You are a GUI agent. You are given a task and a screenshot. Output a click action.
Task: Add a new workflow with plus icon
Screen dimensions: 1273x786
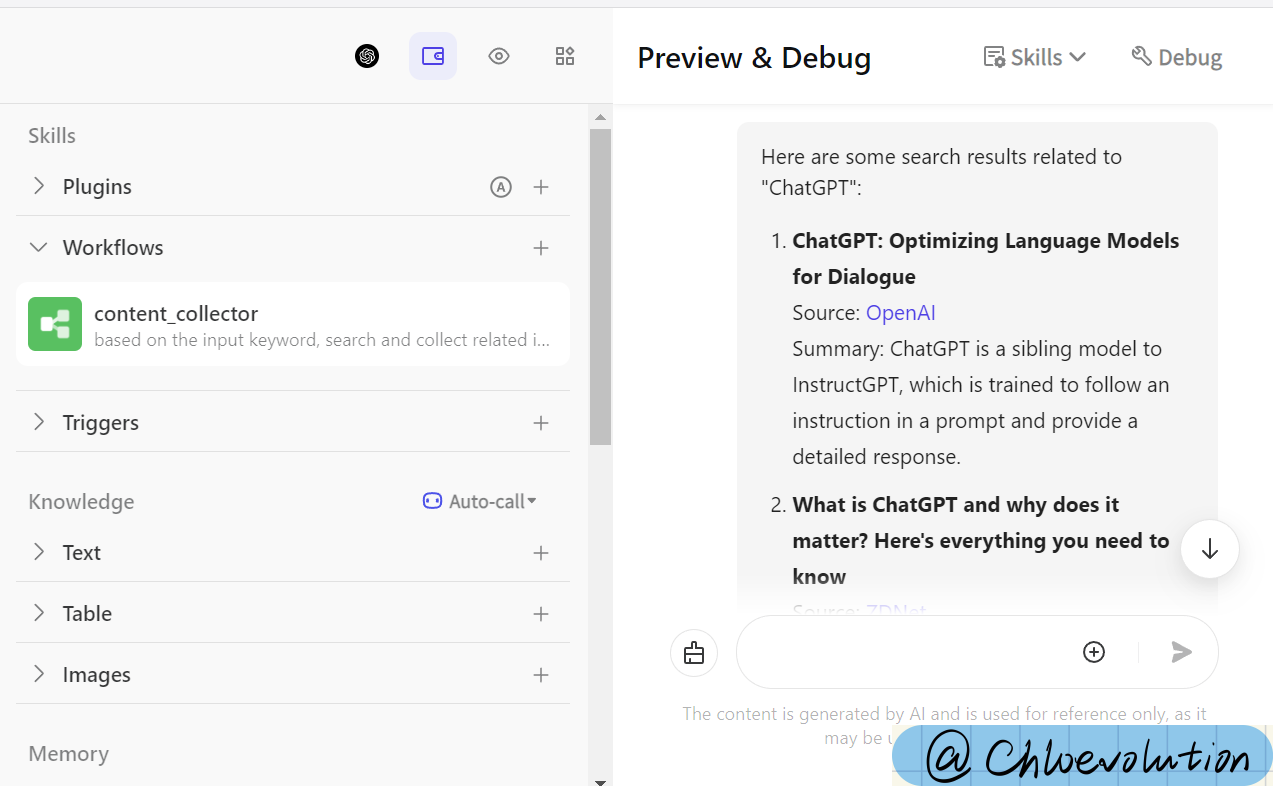point(541,247)
